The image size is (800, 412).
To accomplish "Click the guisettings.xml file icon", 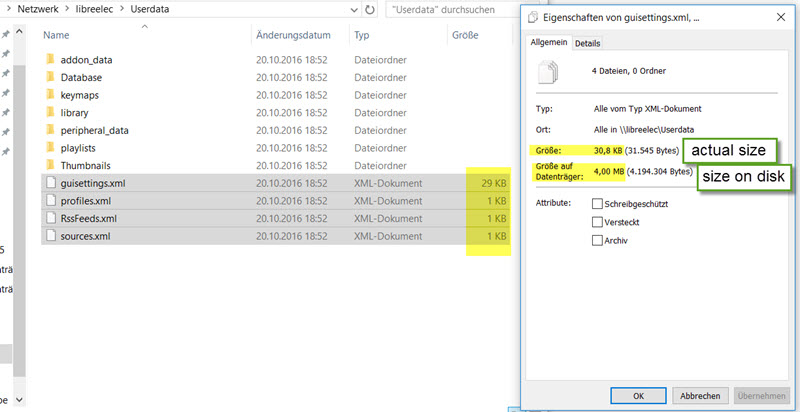I will (x=50, y=183).
